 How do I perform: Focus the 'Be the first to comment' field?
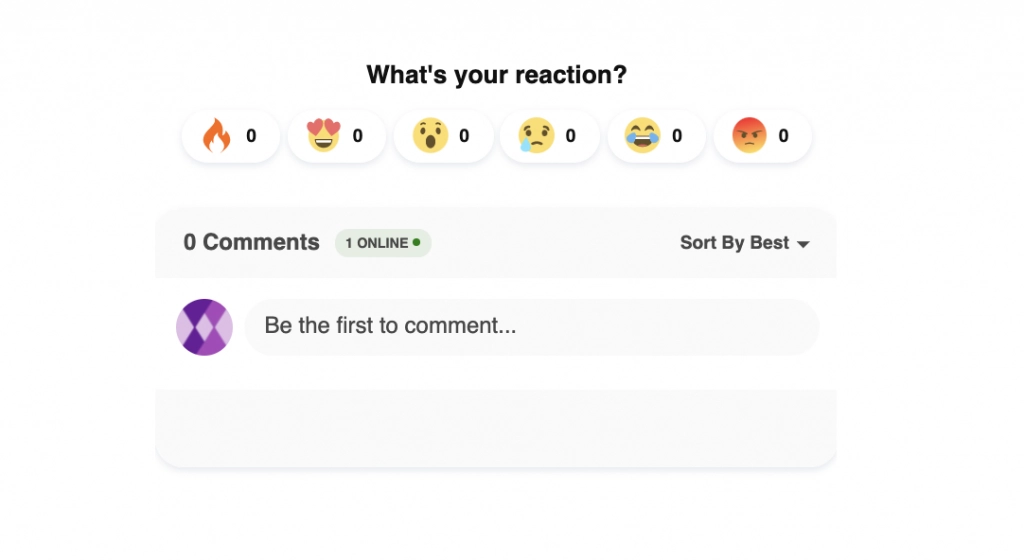[532, 327]
